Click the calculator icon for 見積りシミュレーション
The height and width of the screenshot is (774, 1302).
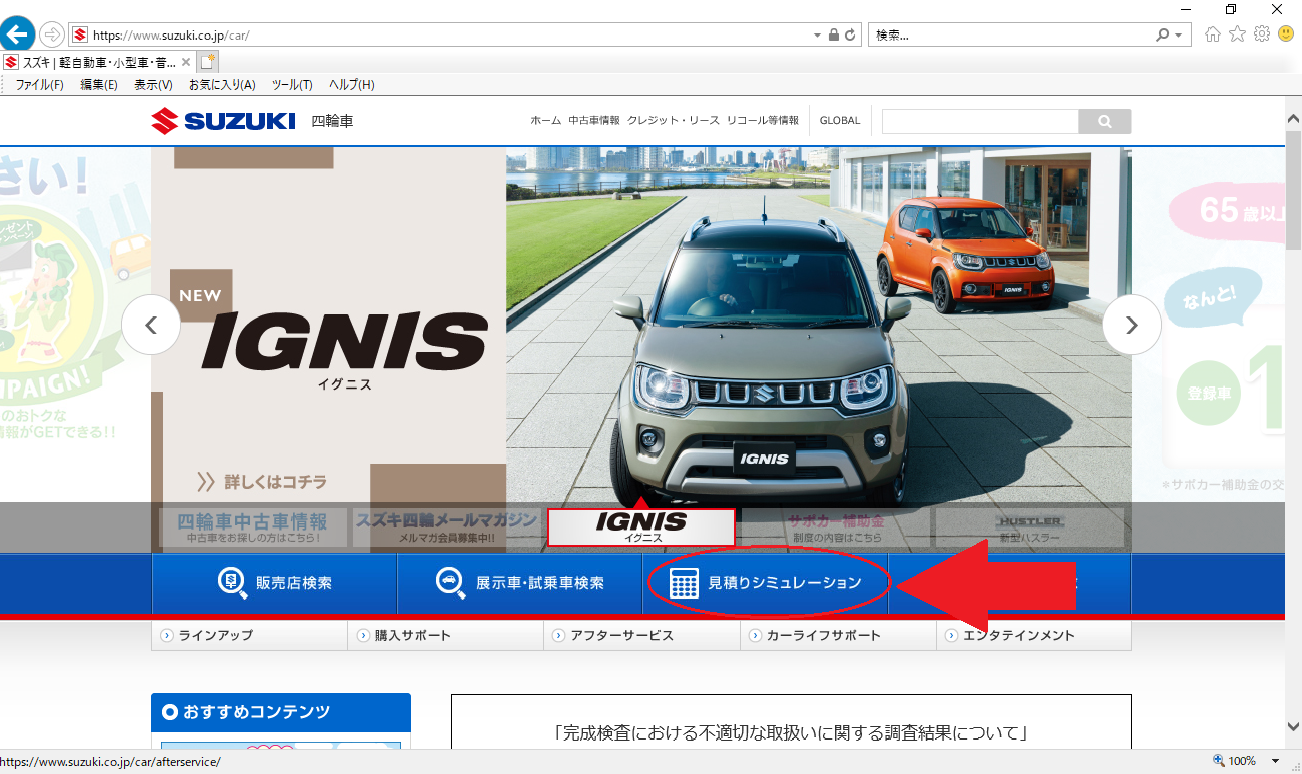point(684,584)
